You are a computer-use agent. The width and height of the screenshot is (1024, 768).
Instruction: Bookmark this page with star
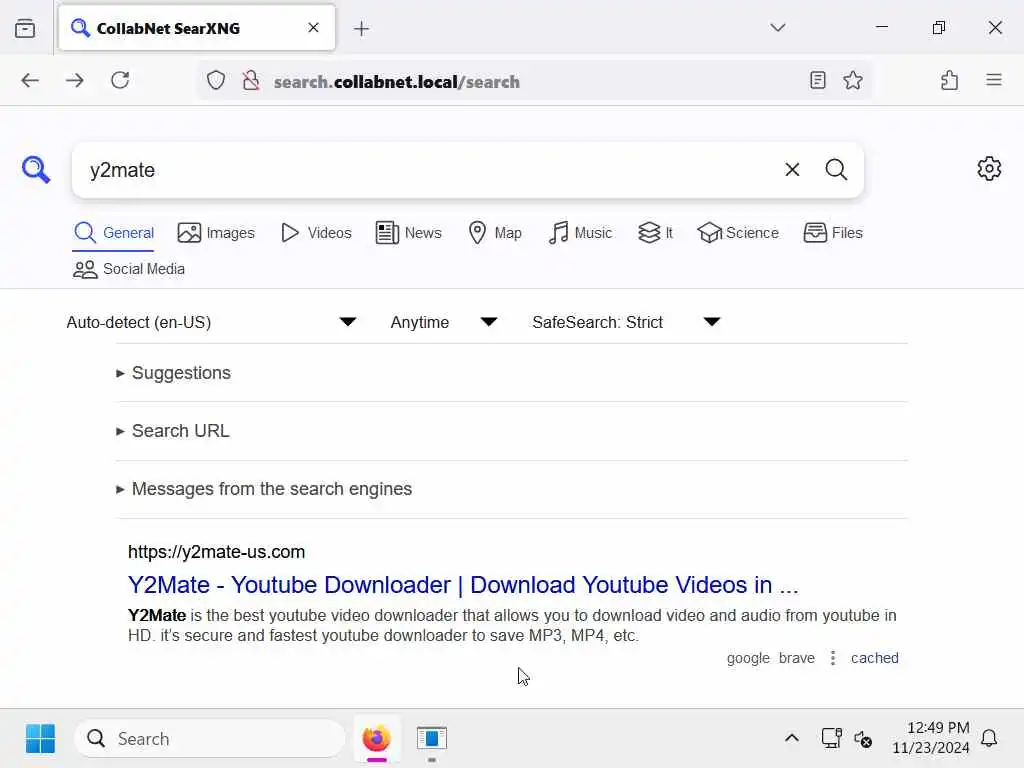click(853, 80)
